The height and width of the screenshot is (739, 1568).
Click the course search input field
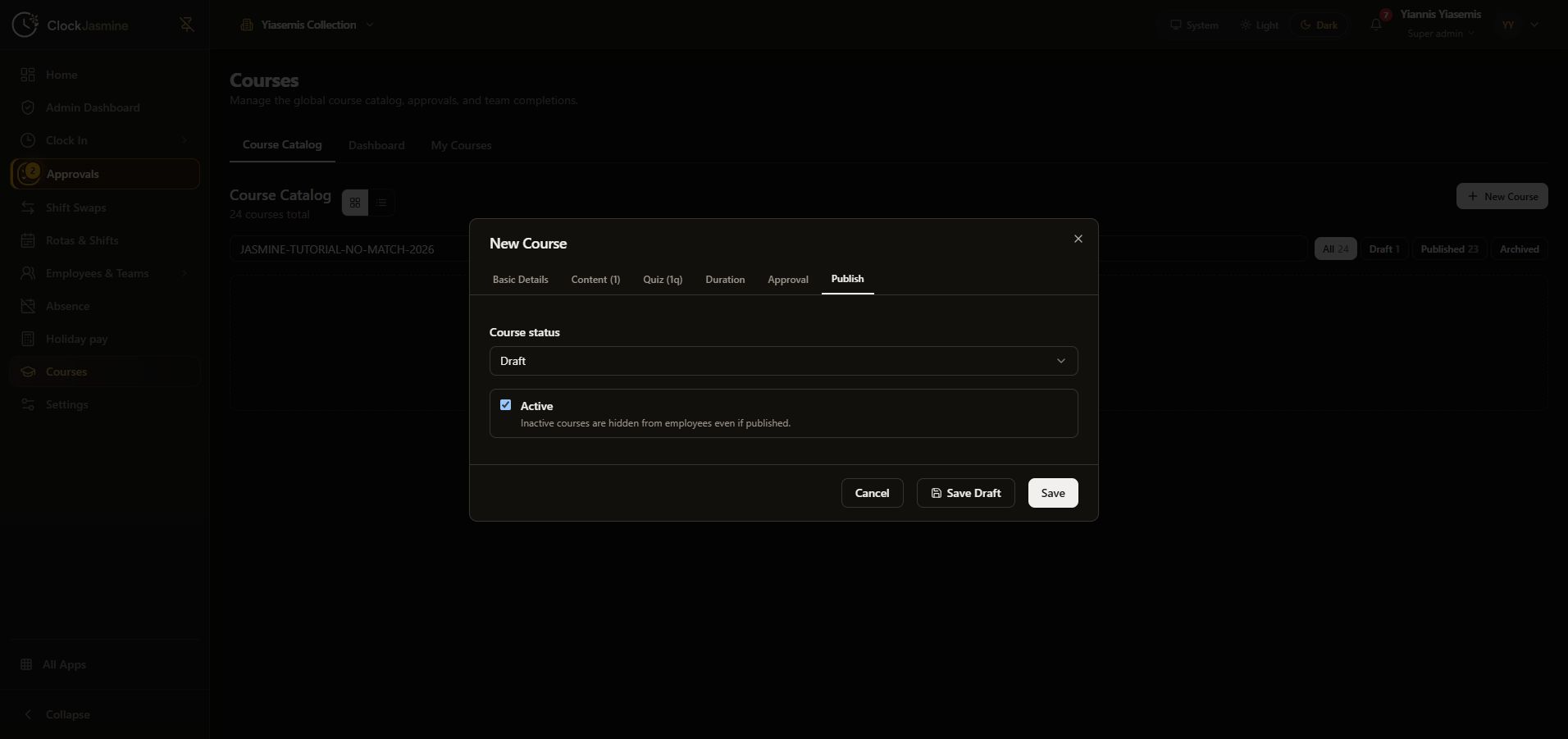point(768,249)
